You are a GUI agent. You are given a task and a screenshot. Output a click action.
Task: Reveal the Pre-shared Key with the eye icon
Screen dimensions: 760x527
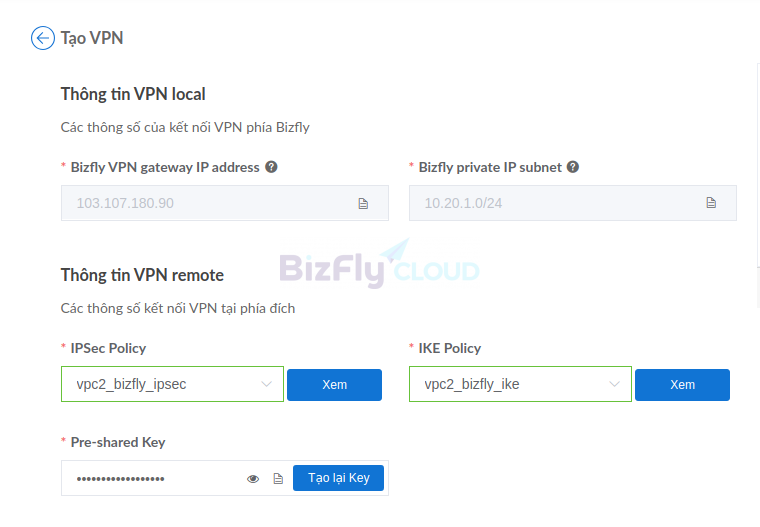tap(253, 479)
